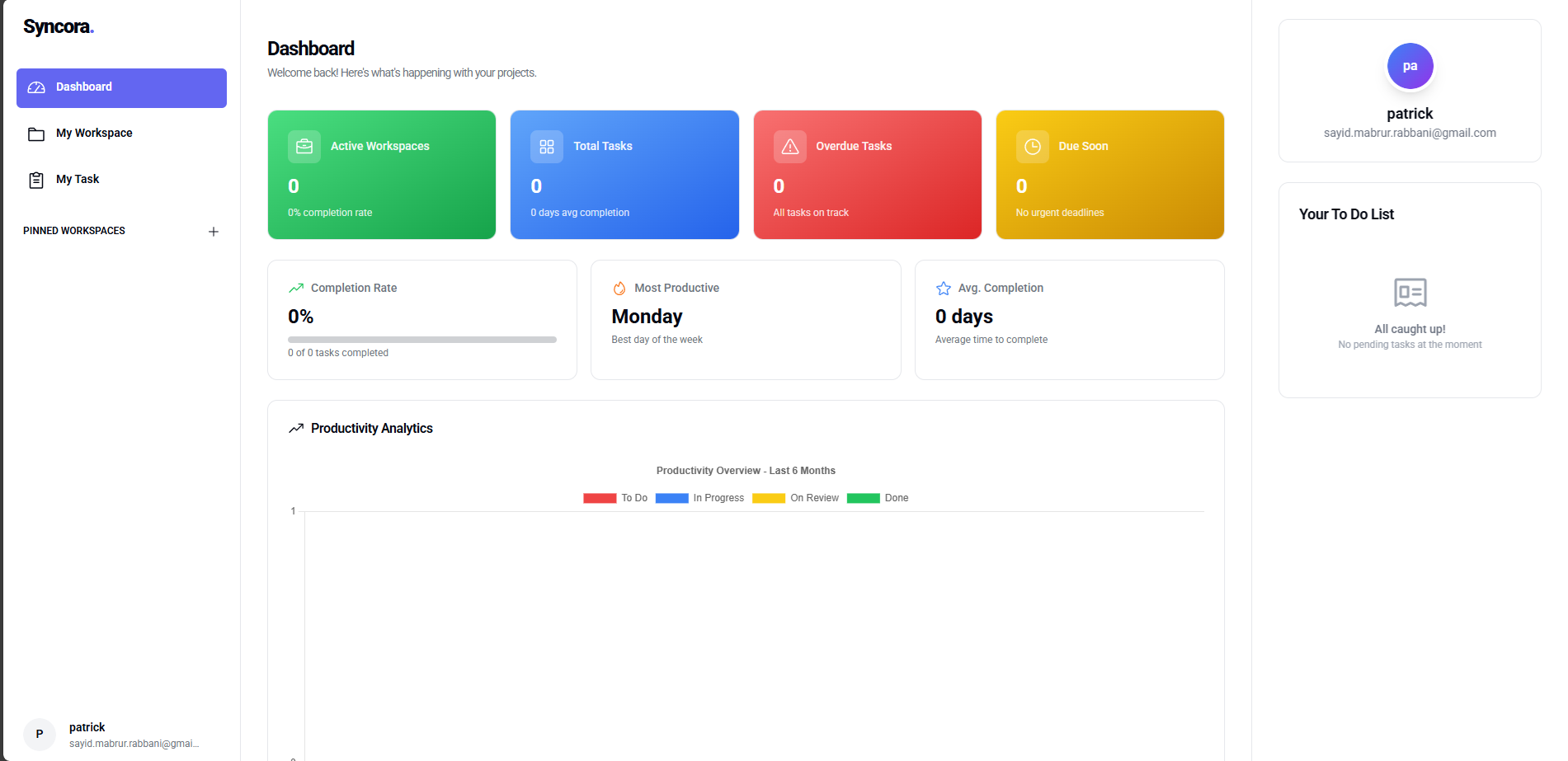1568x761 pixels.
Task: Click the Overdue Tasks warning icon
Action: 789,147
